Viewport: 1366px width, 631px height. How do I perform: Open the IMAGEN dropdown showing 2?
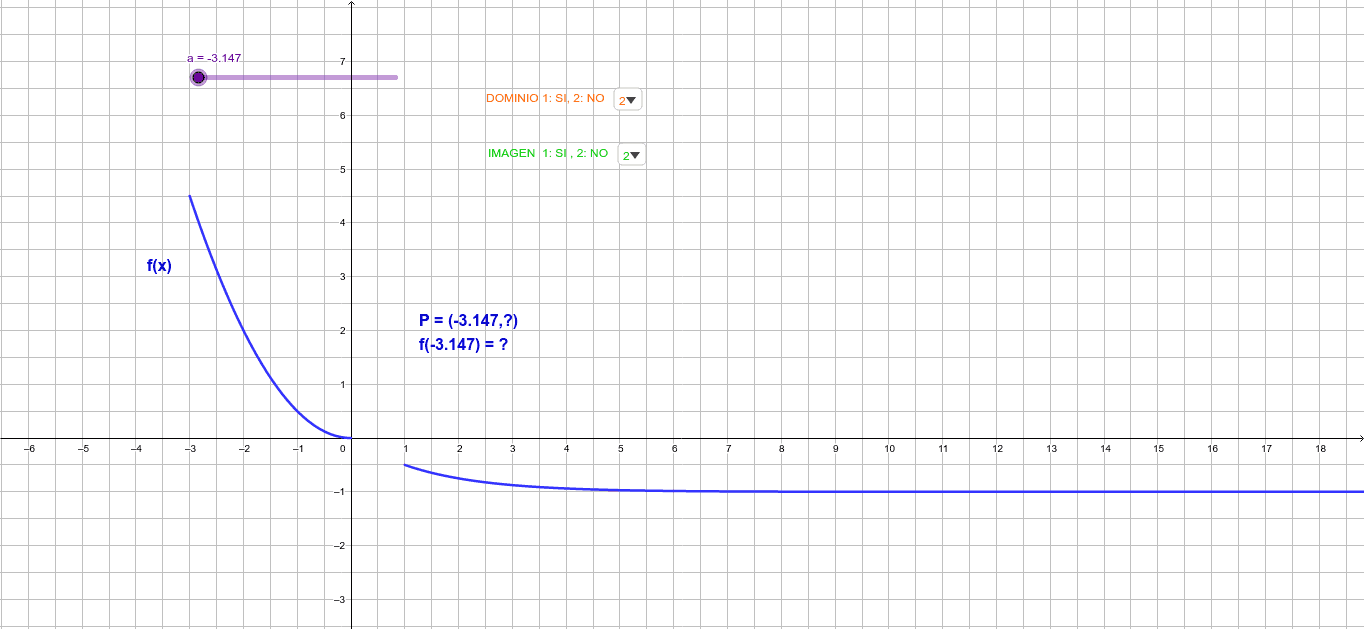(631, 155)
